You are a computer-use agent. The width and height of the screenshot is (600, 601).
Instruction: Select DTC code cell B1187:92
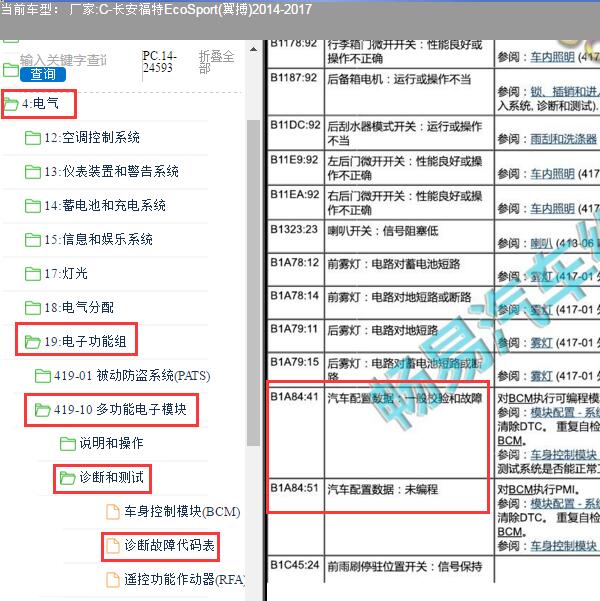(x=295, y=92)
